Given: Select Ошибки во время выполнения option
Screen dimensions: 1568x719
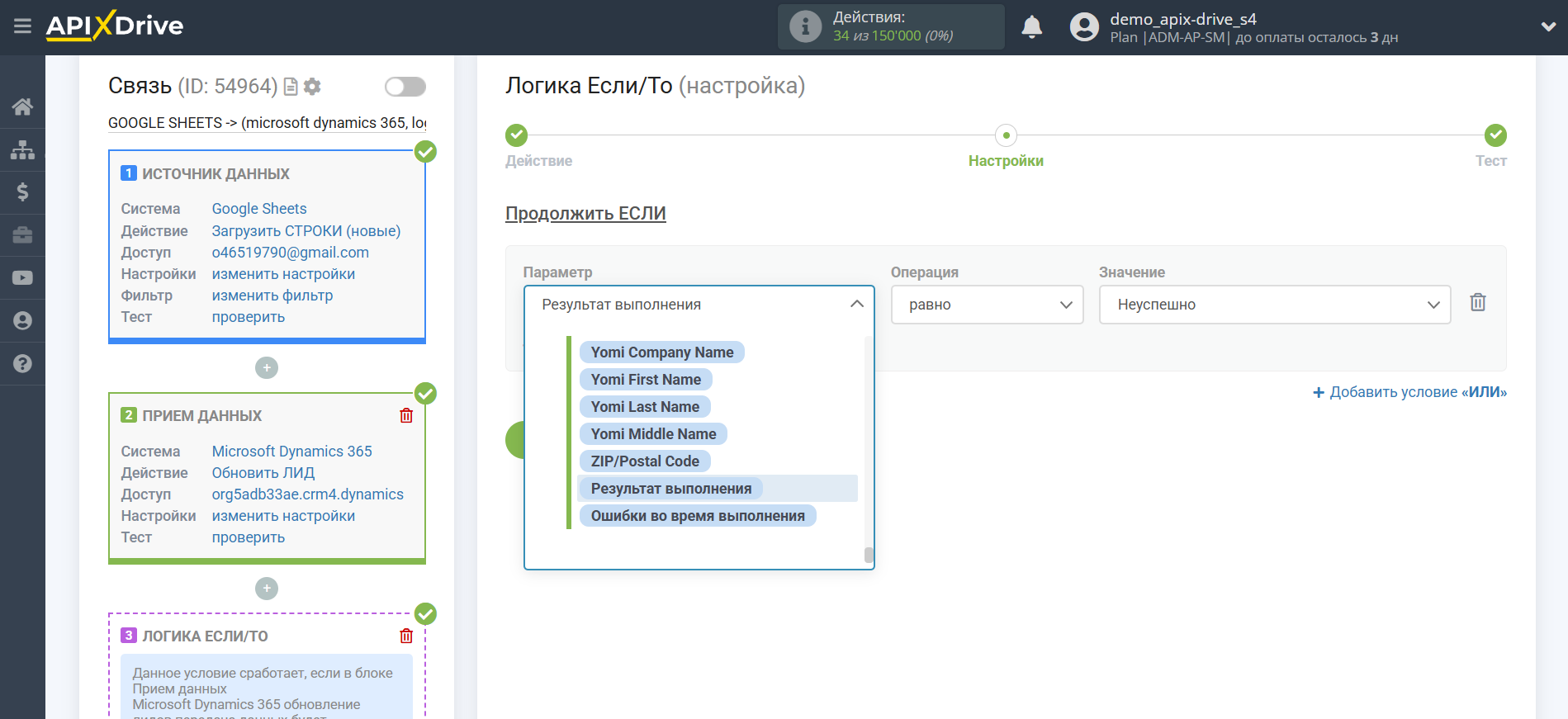Looking at the screenshot, I should coord(698,516).
